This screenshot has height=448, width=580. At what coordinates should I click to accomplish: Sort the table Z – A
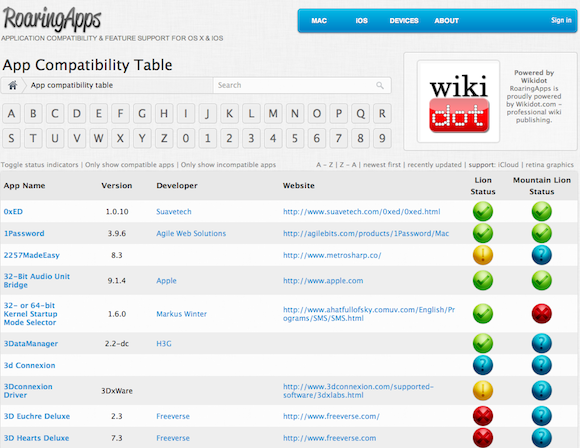point(348,165)
